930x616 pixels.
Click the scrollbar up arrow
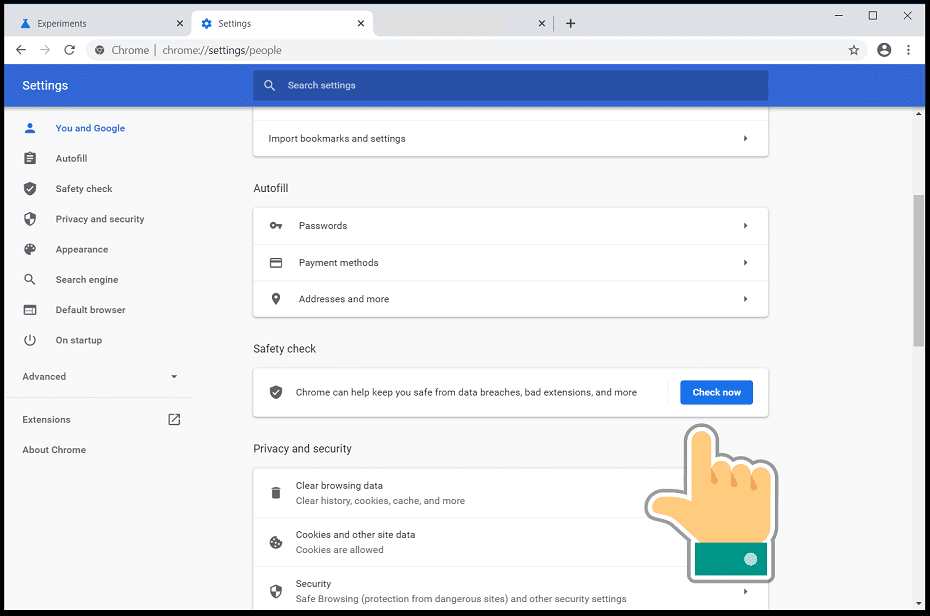point(919,113)
